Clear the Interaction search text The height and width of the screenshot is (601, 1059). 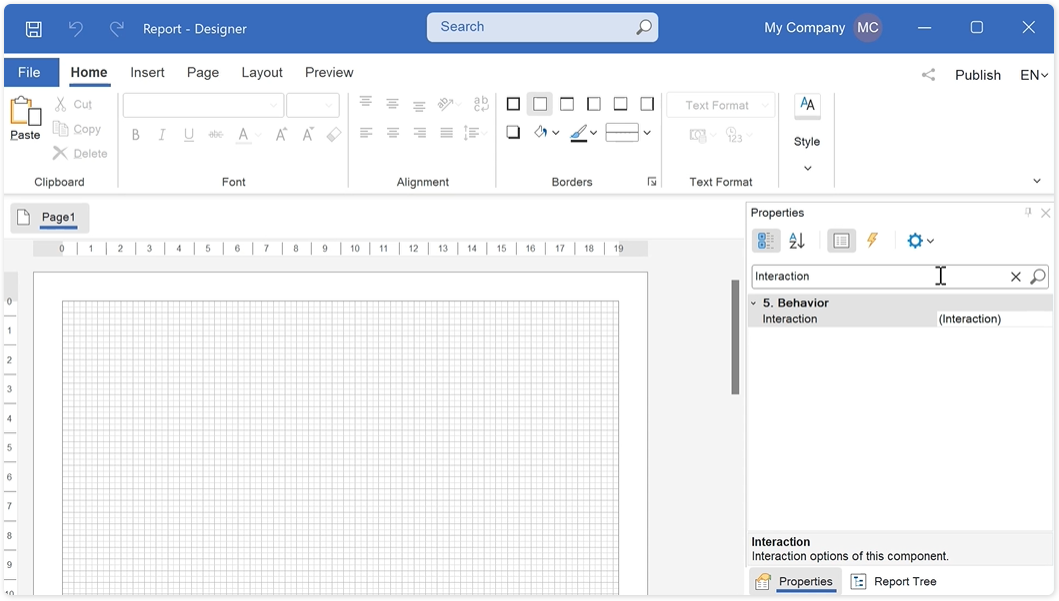pyautogui.click(x=1015, y=276)
